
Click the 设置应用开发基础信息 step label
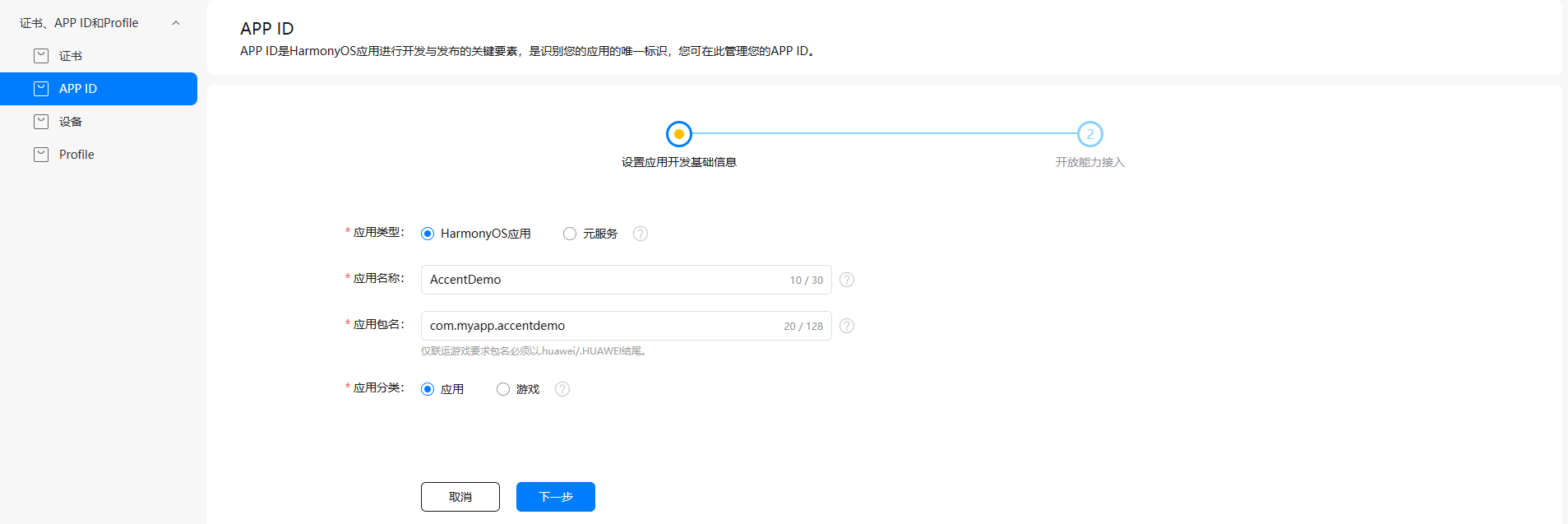679,162
